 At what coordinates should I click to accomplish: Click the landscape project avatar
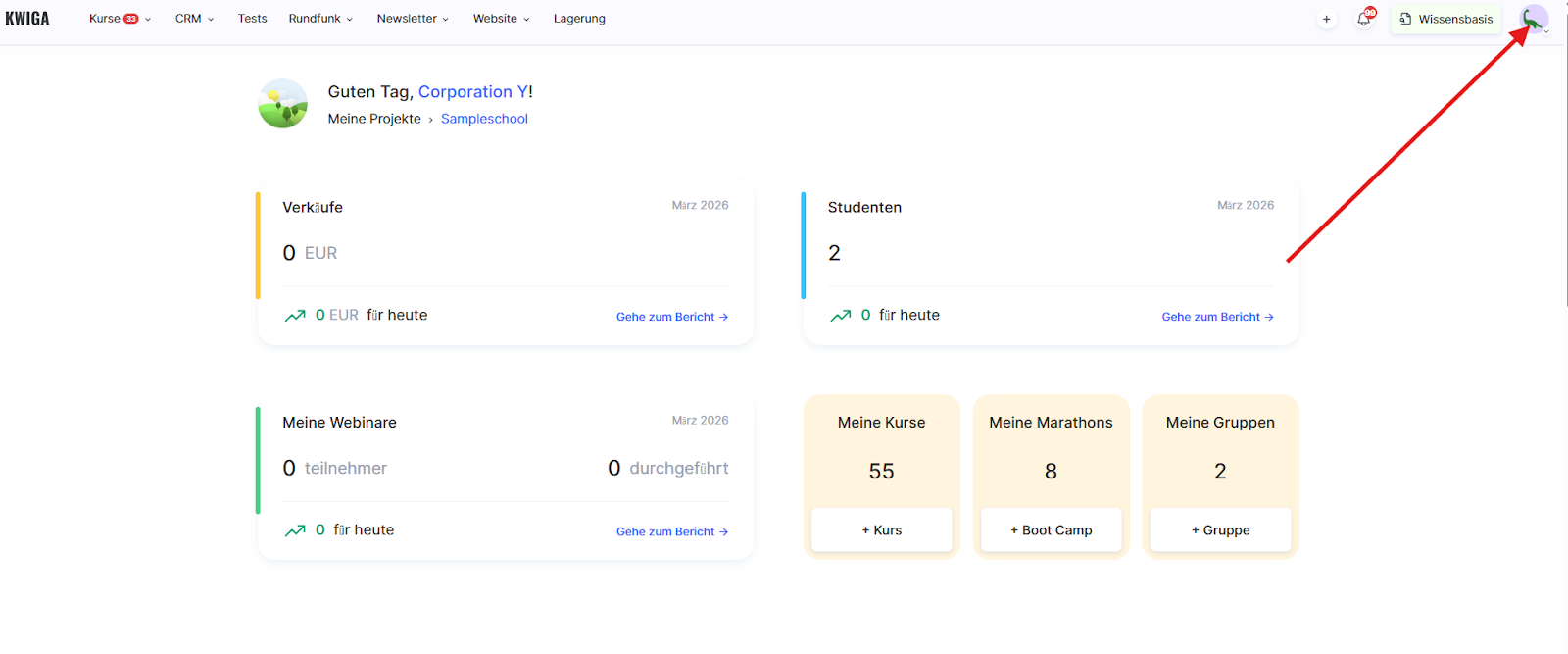click(282, 104)
